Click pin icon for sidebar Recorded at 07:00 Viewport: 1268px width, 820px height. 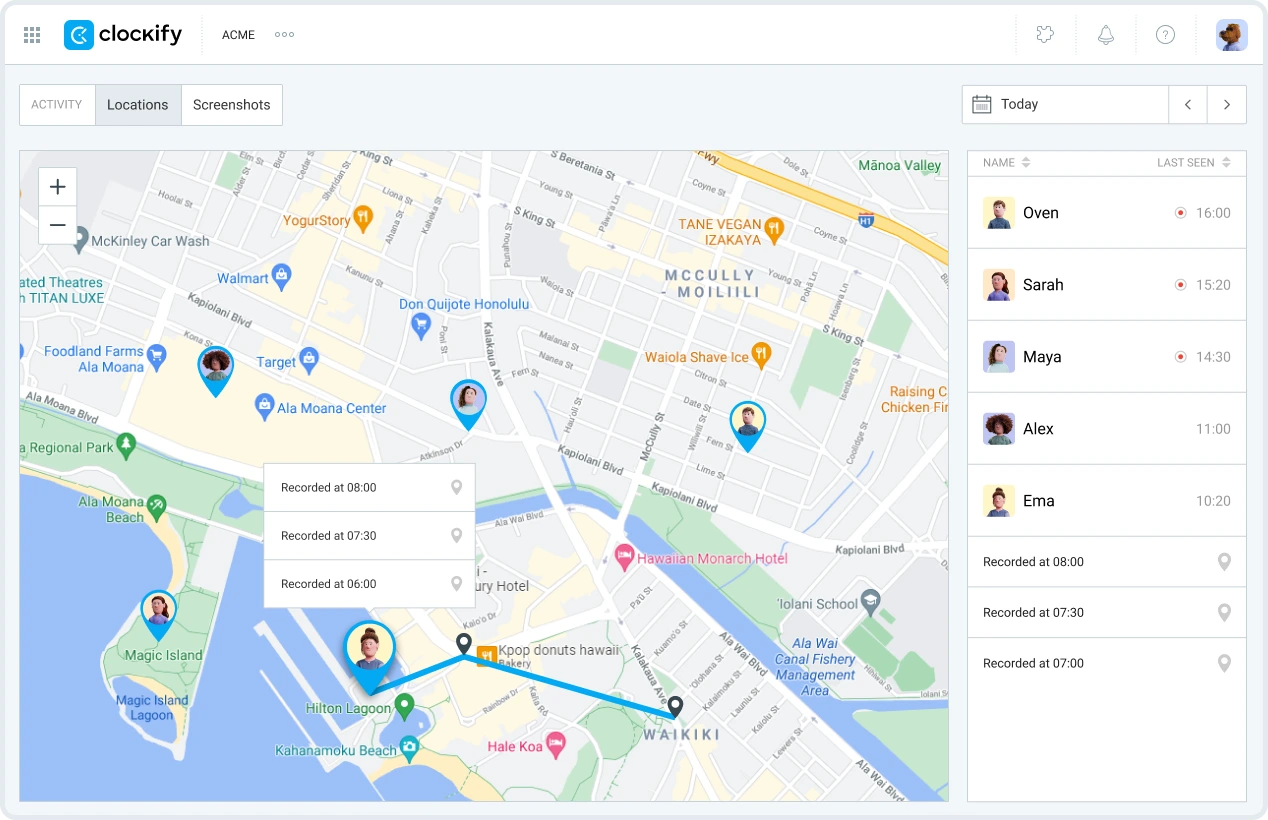coord(1224,663)
